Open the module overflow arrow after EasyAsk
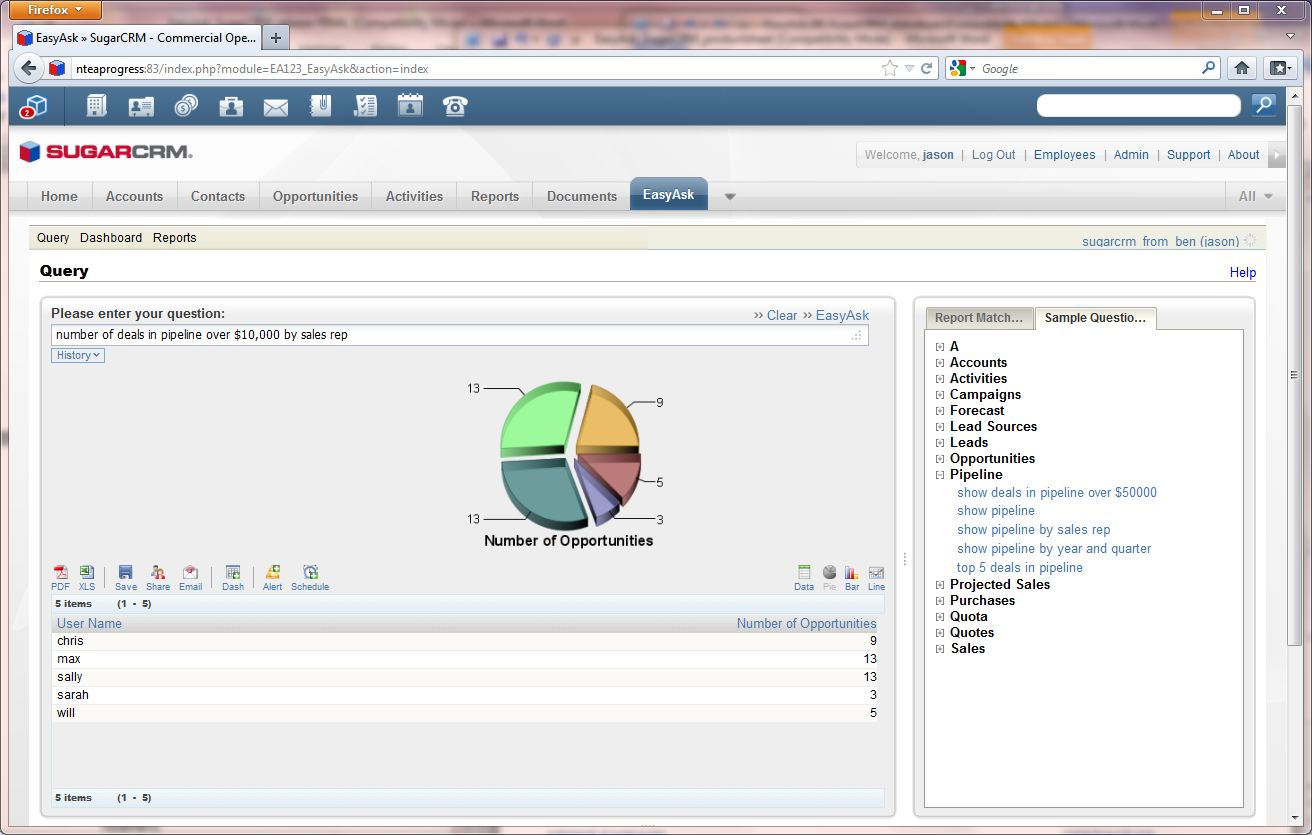1312x835 pixels. (x=730, y=196)
